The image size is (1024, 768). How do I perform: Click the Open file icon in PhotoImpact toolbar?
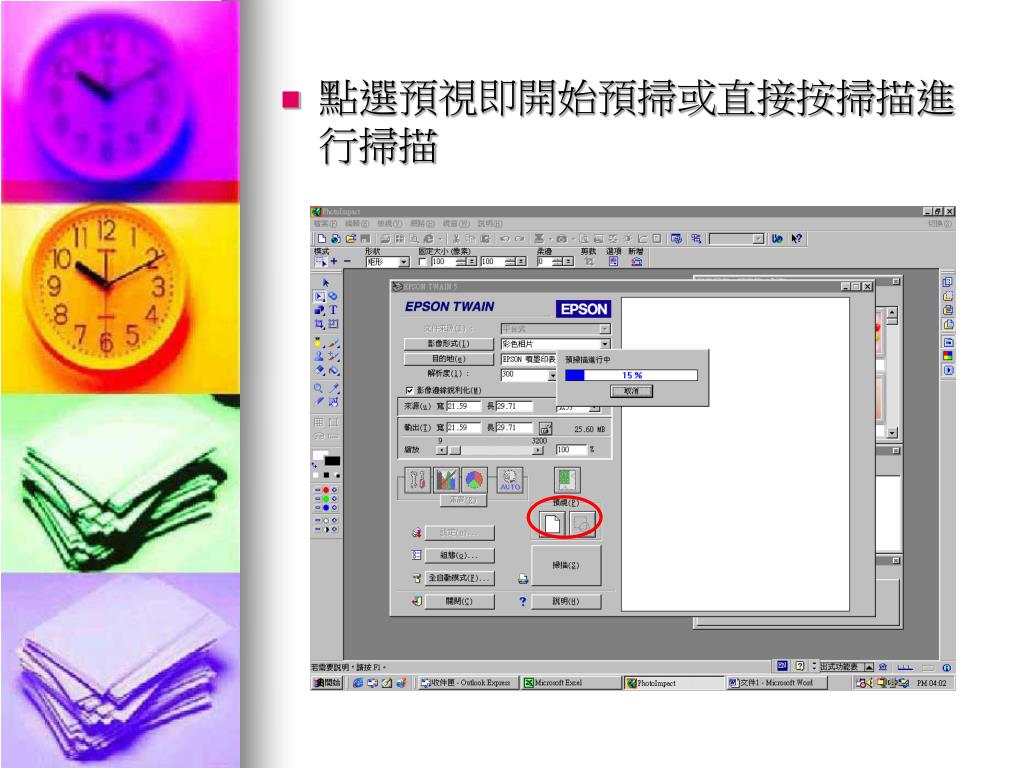(350, 239)
